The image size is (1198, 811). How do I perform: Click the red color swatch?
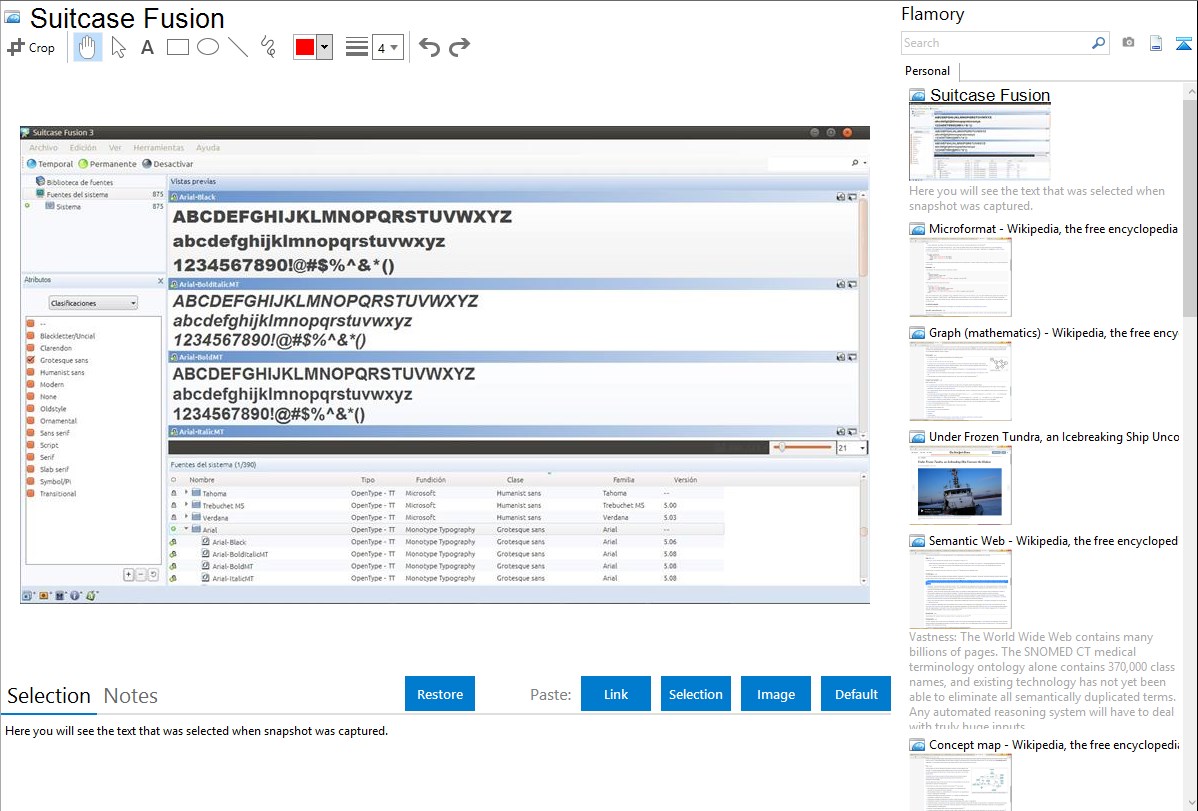pyautogui.click(x=305, y=47)
